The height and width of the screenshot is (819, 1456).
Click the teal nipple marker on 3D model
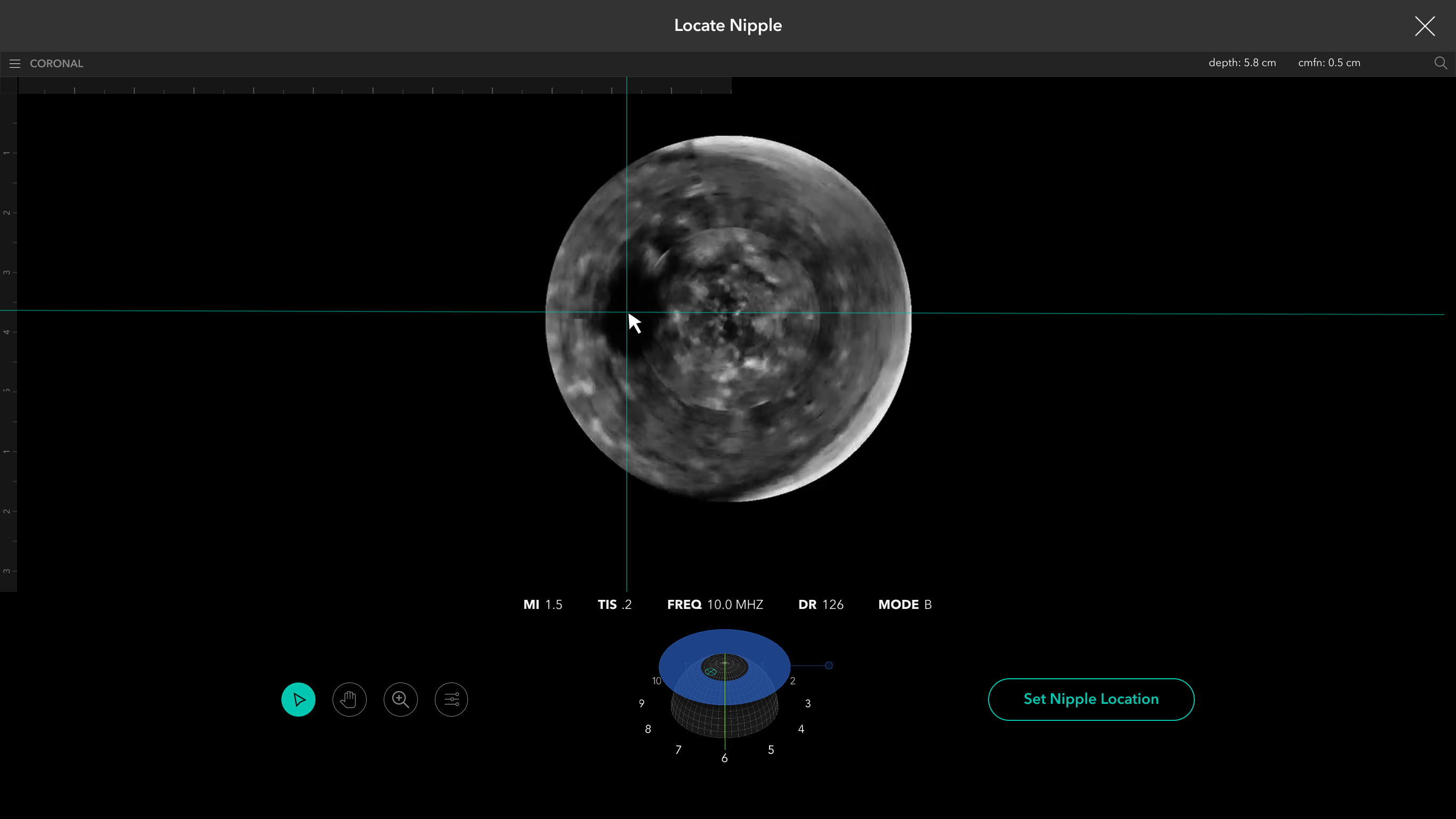pyautogui.click(x=711, y=671)
